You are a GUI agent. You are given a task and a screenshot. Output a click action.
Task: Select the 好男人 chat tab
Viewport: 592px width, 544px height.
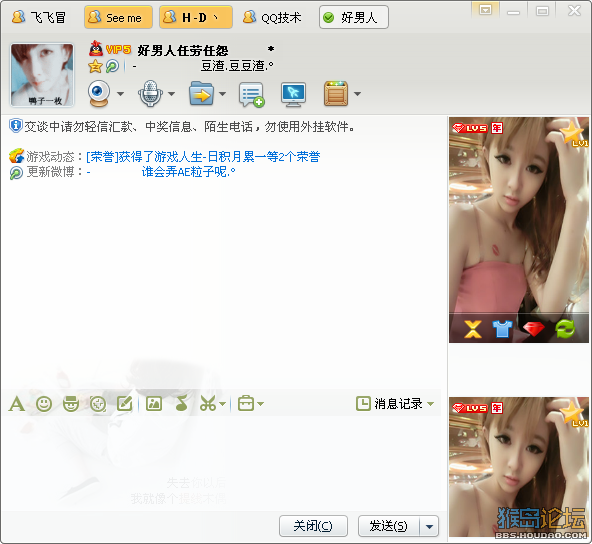click(x=354, y=17)
